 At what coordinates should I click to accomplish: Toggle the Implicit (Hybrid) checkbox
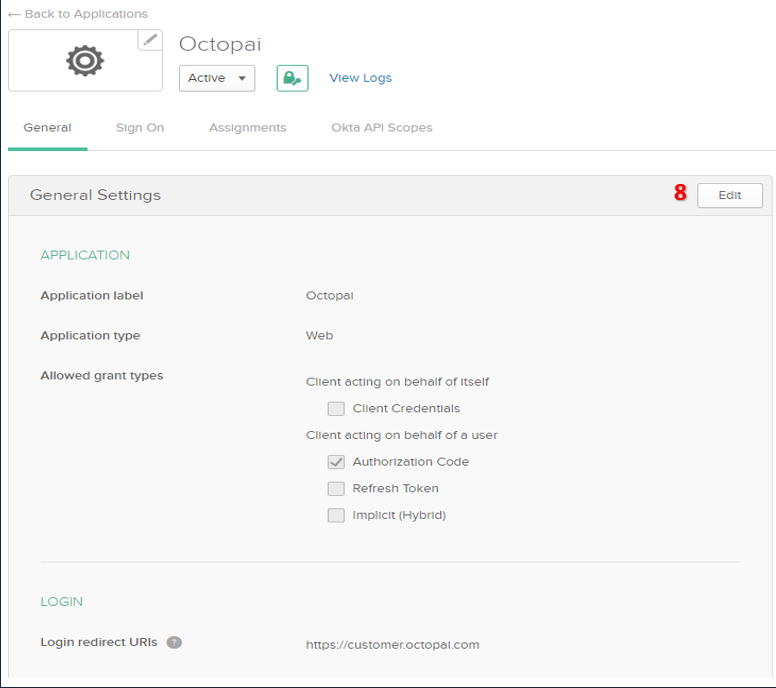coord(336,515)
